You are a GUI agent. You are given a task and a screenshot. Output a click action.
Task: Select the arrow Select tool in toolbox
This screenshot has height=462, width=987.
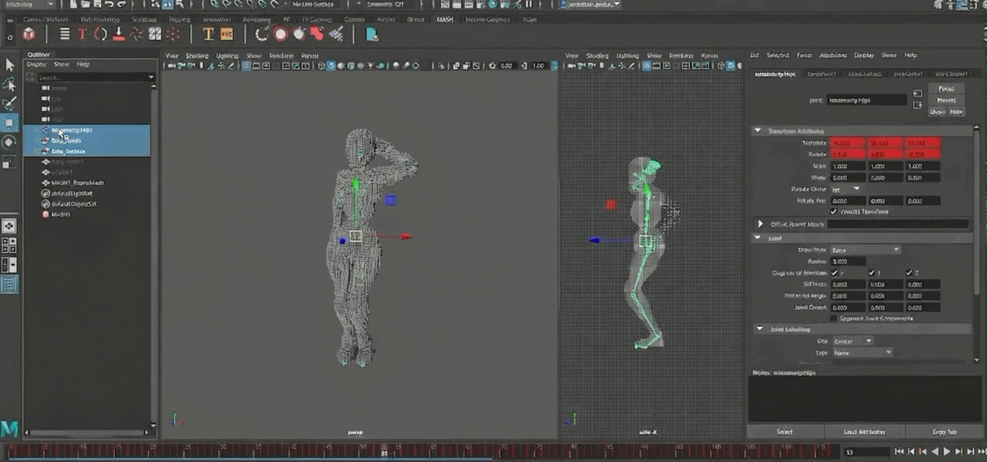tap(10, 65)
